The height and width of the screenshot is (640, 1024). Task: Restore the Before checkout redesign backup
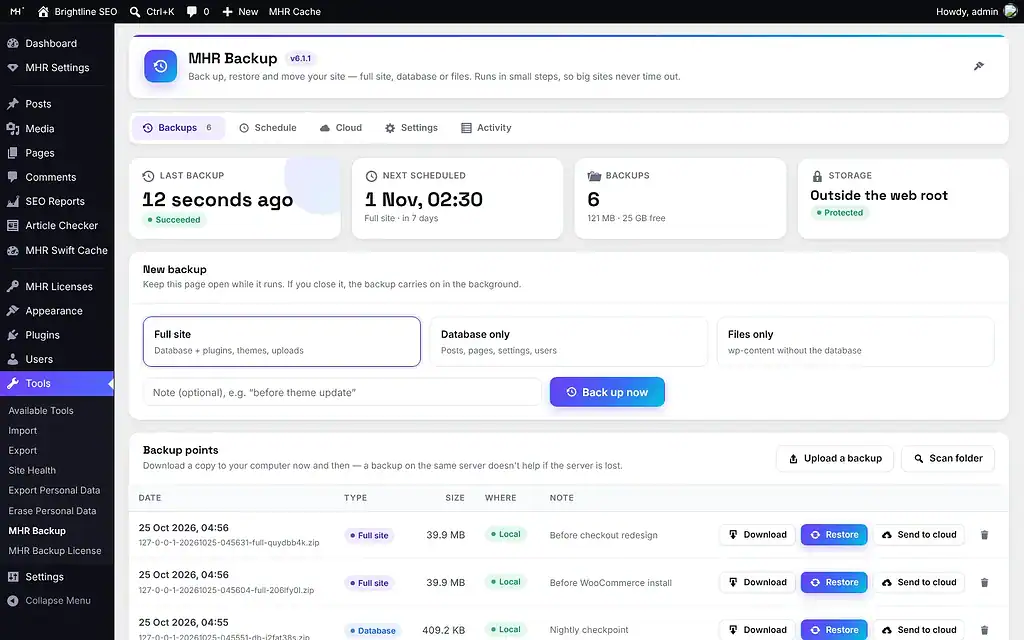[834, 535]
